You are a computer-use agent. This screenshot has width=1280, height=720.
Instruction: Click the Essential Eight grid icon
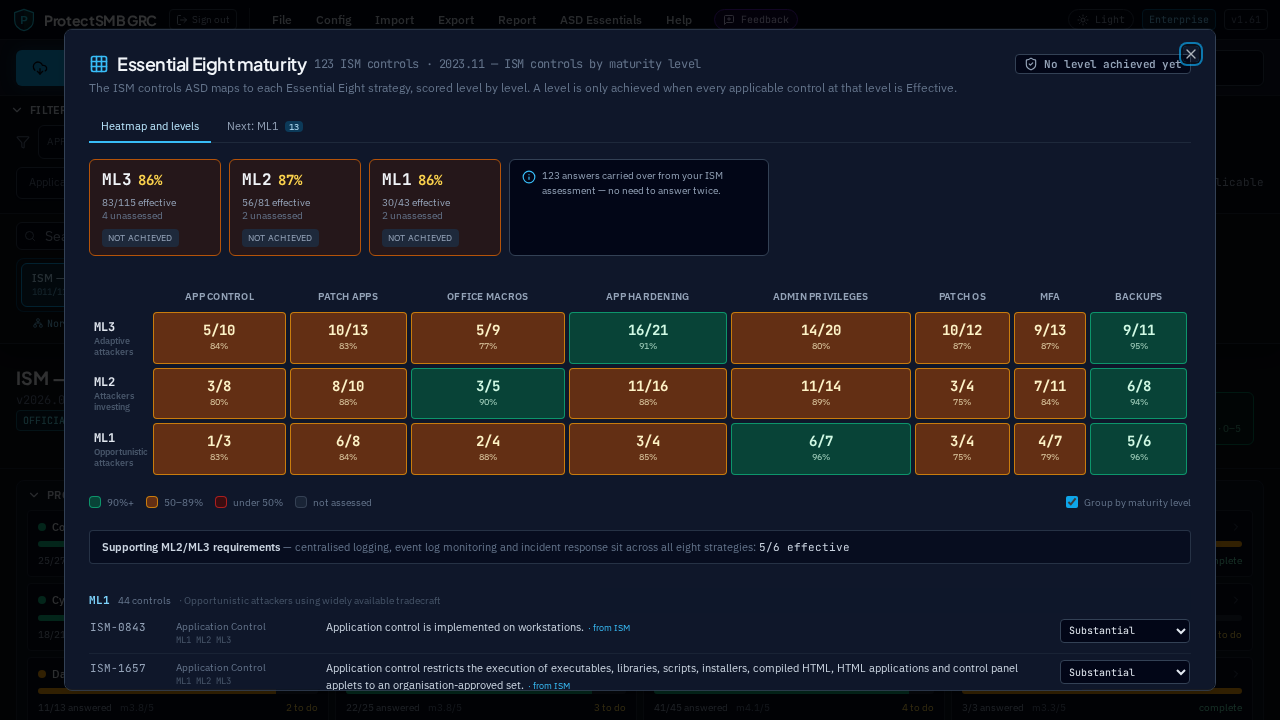[99, 64]
